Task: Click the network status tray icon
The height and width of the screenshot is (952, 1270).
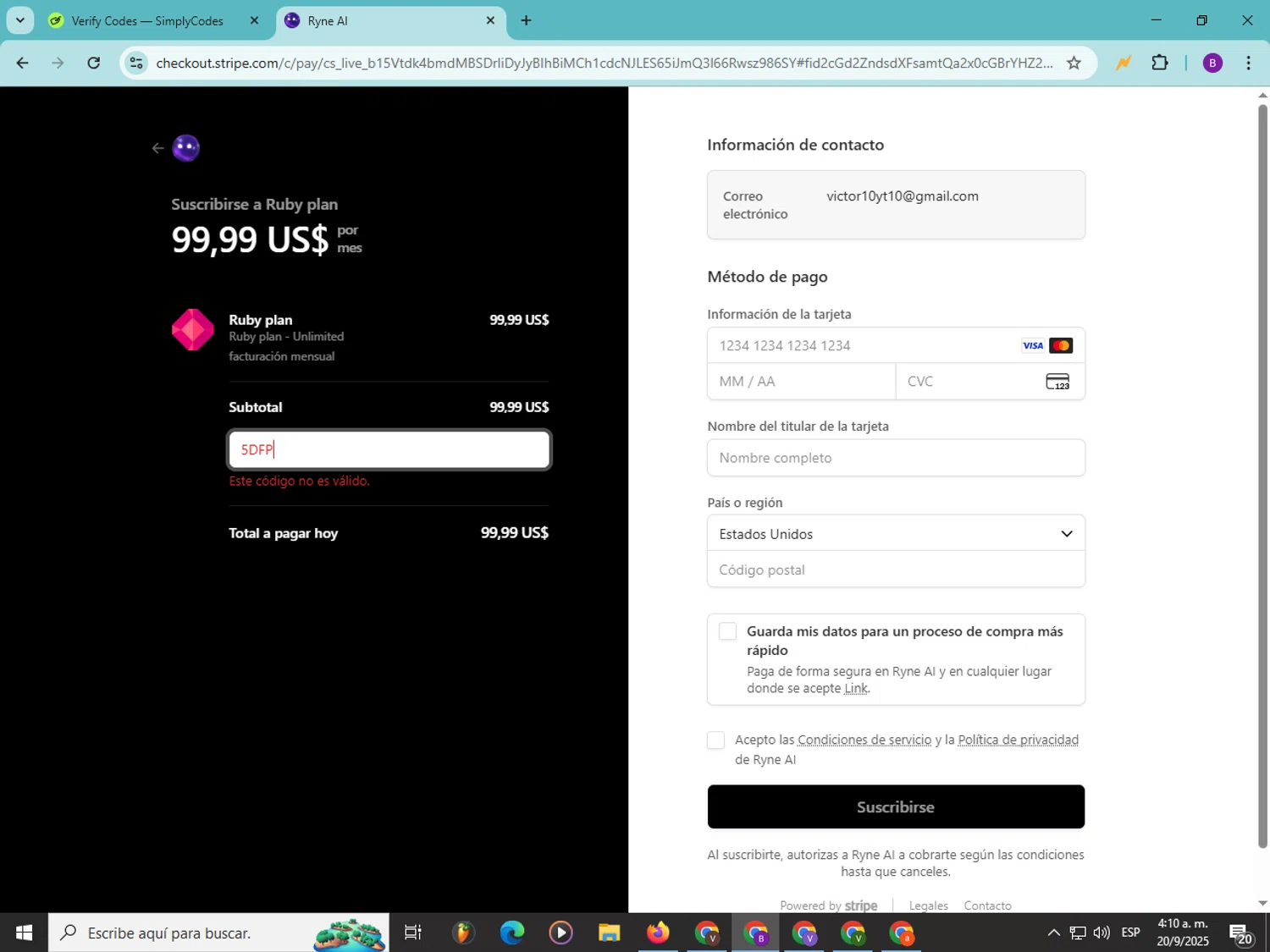Action: 1077,933
